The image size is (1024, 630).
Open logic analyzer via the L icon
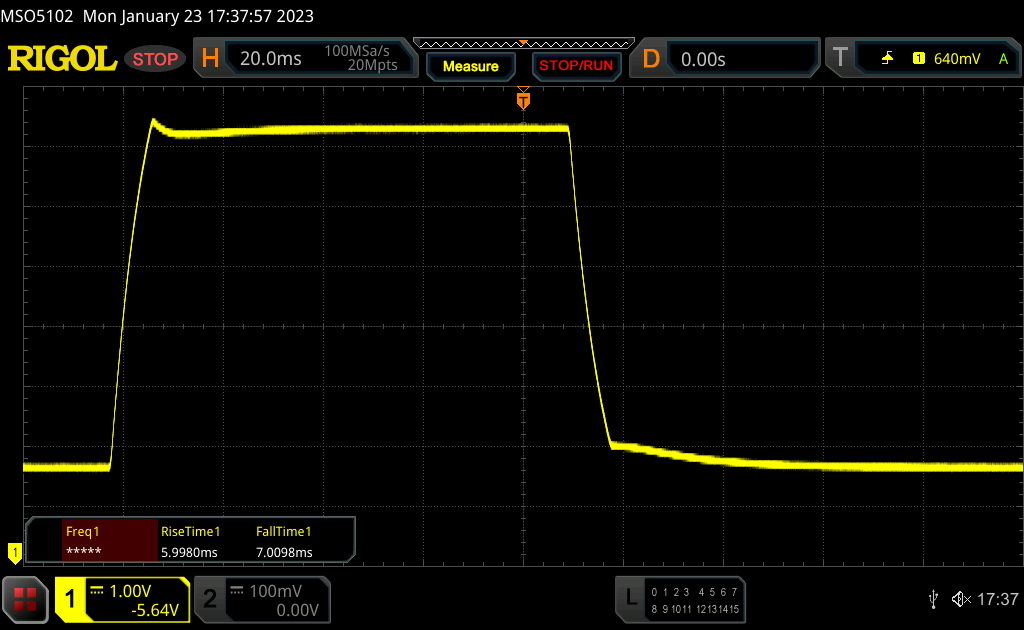[631, 598]
